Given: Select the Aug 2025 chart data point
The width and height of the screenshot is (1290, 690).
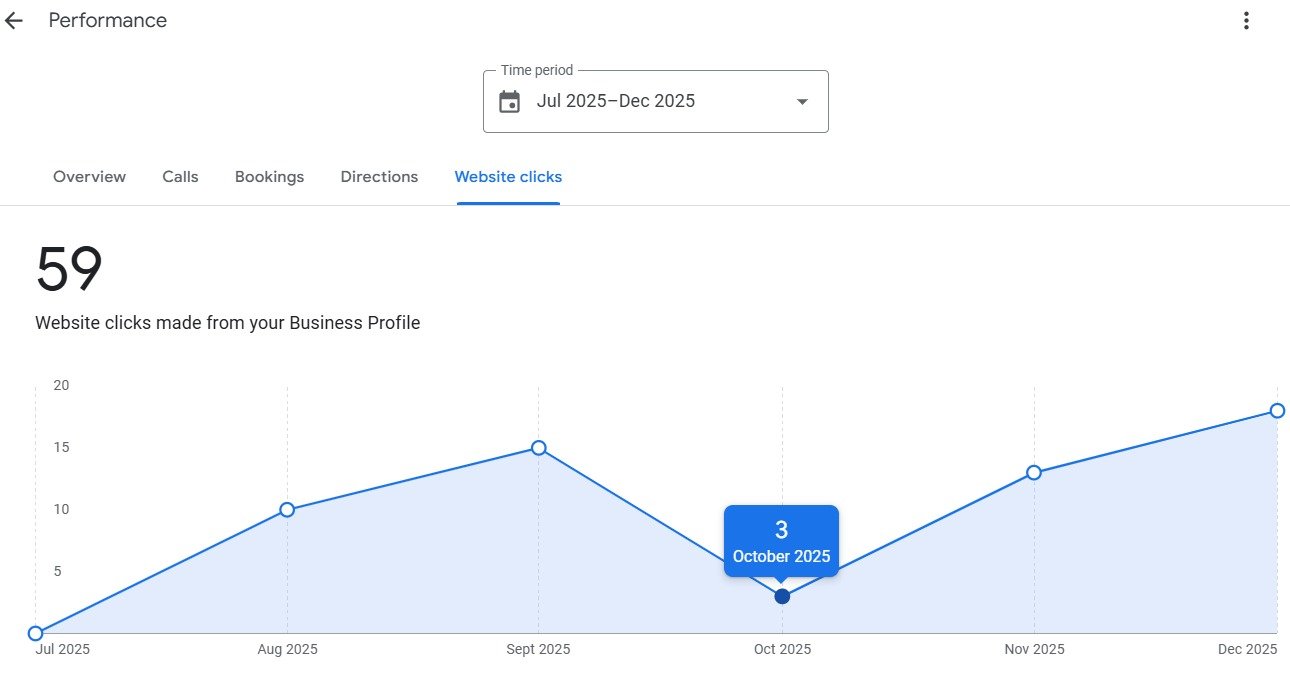Looking at the screenshot, I should 287,510.
